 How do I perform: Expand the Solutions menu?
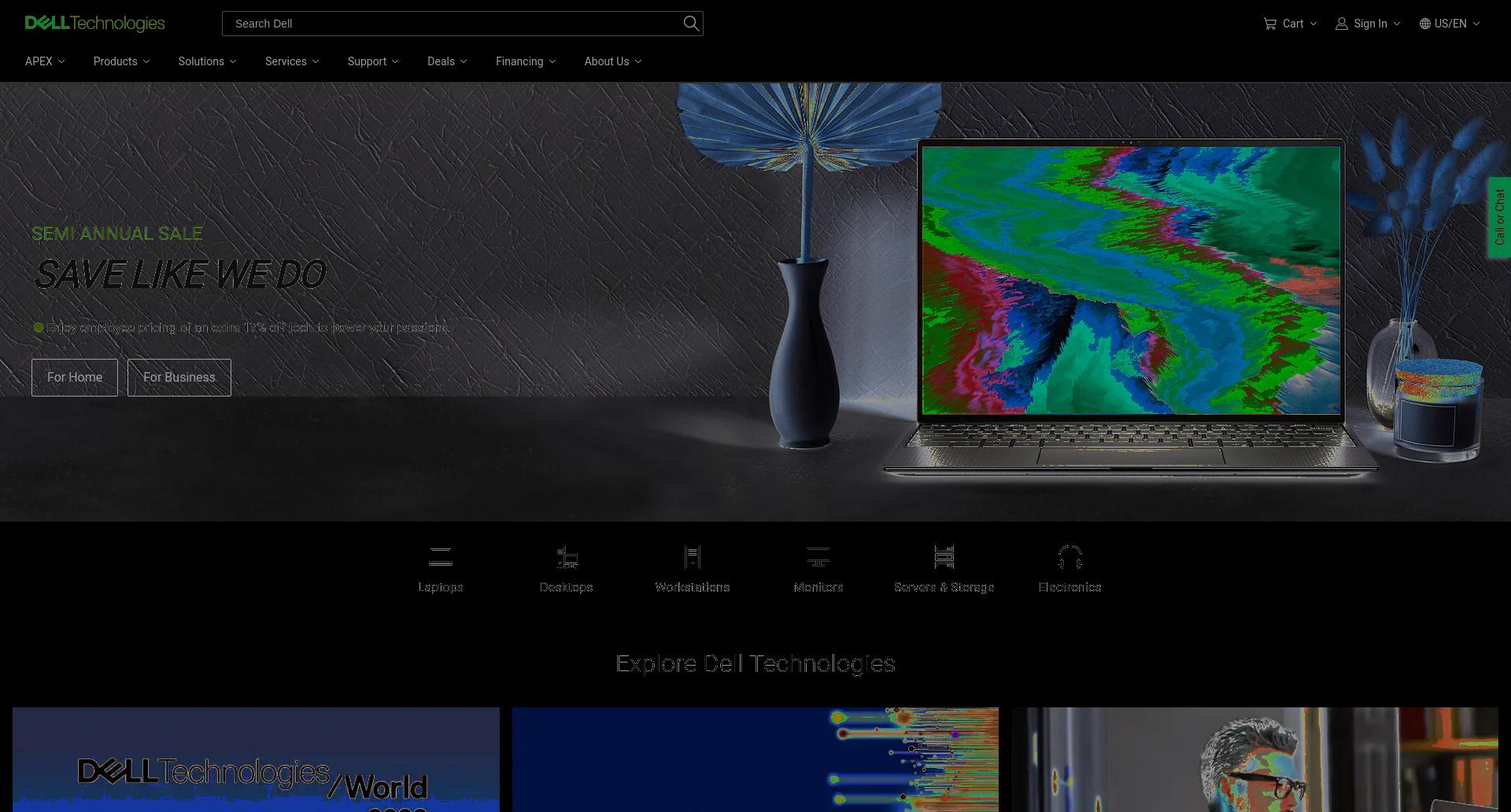click(207, 61)
